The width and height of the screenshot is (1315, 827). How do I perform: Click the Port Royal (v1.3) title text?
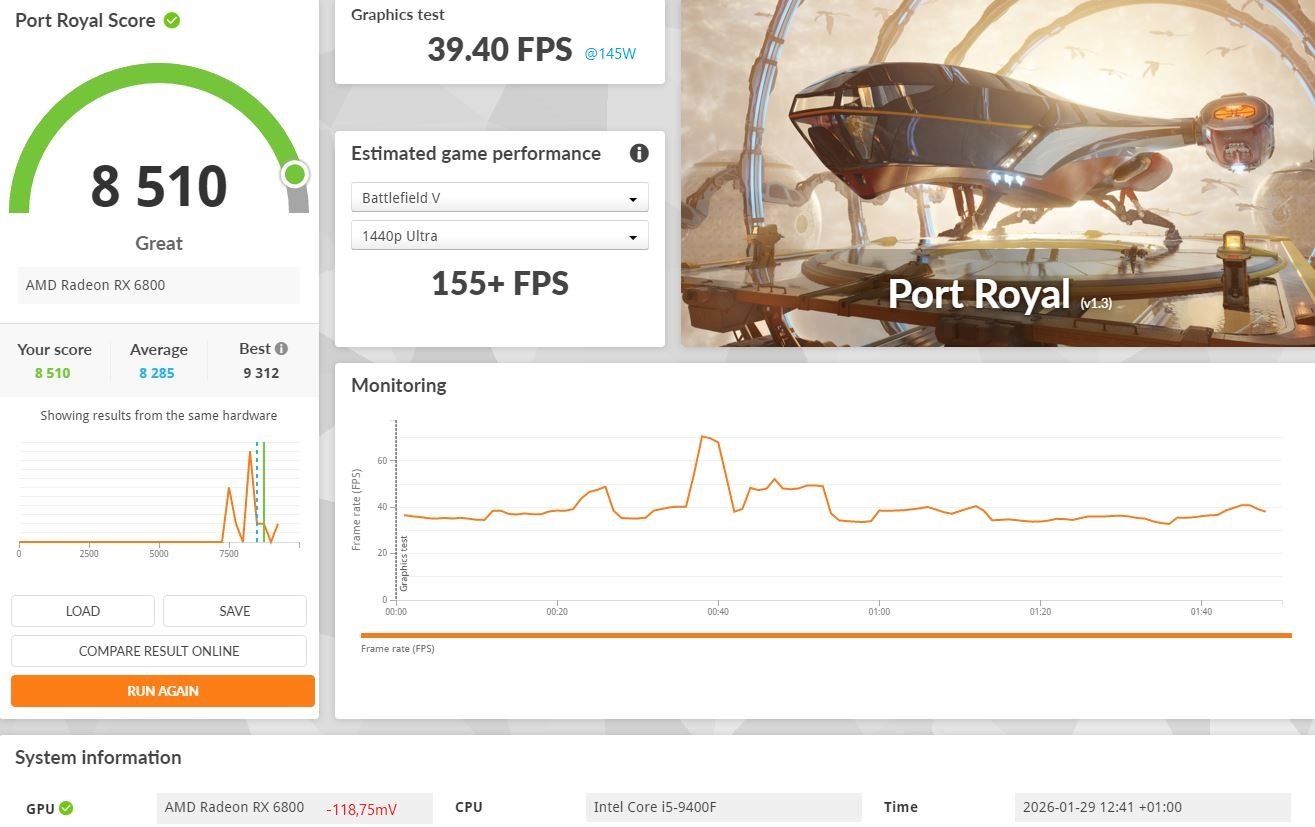(x=1000, y=294)
